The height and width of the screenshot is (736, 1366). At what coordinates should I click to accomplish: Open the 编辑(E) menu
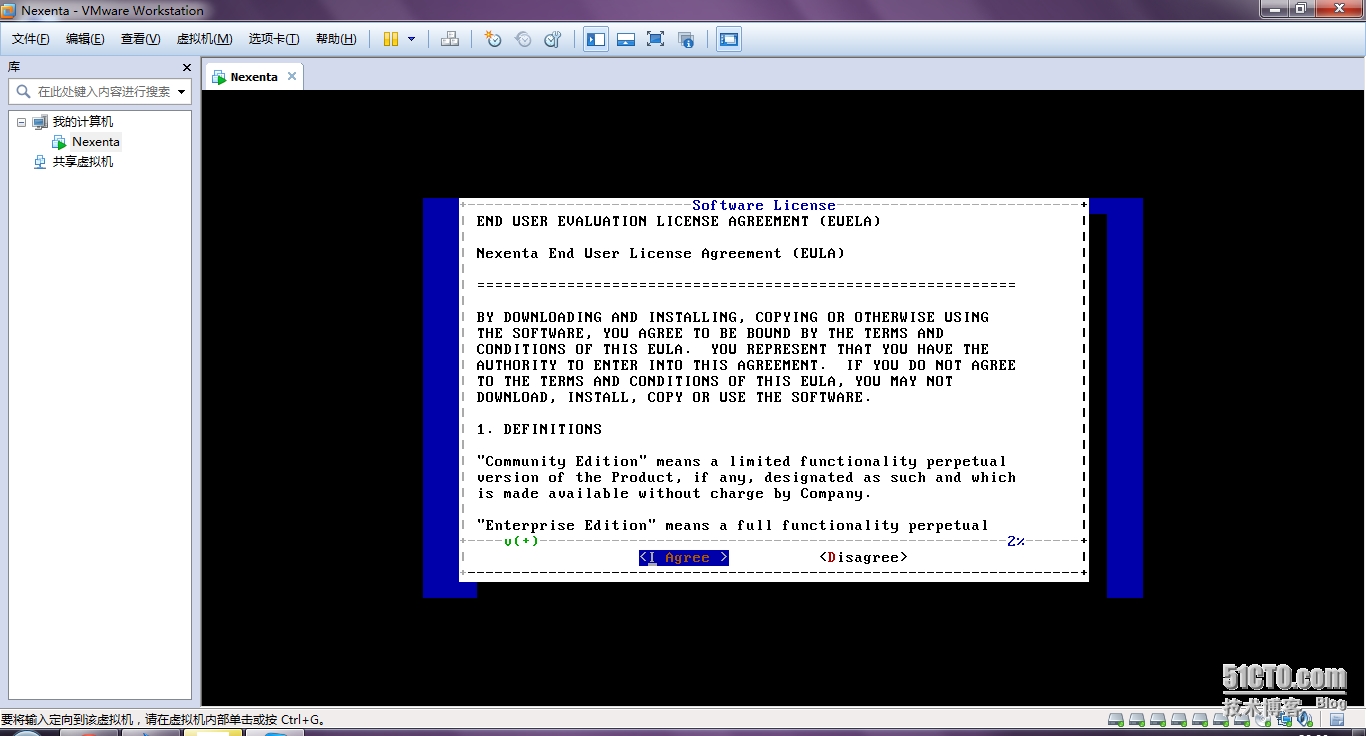click(x=85, y=39)
